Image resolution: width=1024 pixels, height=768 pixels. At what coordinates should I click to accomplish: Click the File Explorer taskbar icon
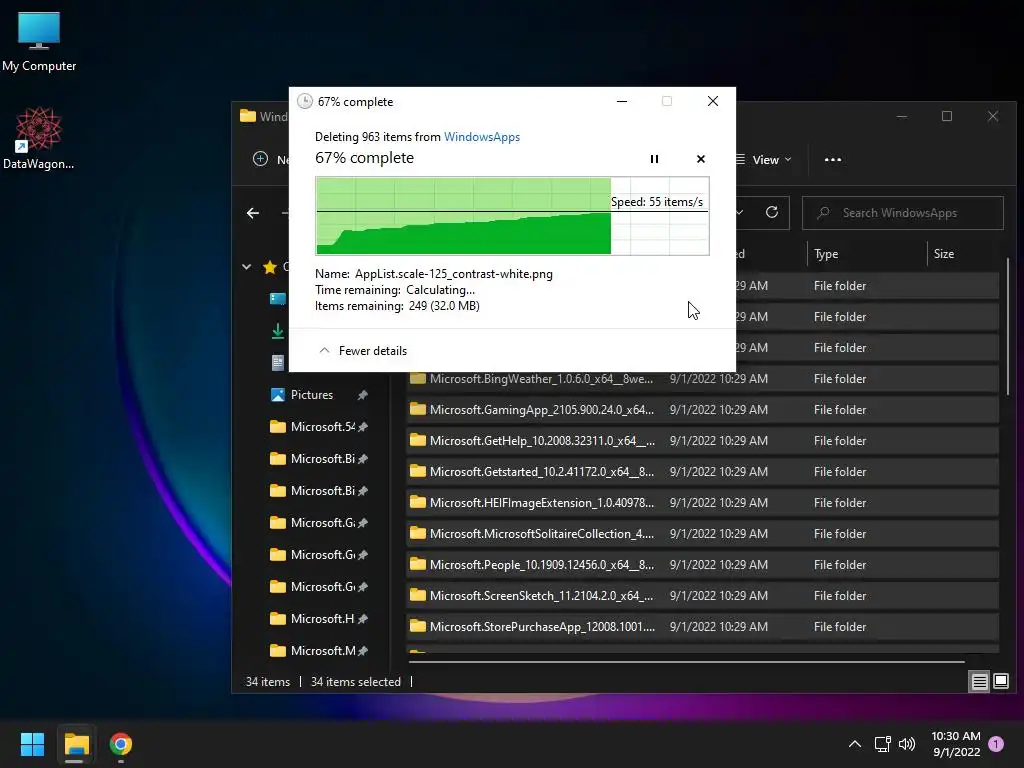click(76, 744)
